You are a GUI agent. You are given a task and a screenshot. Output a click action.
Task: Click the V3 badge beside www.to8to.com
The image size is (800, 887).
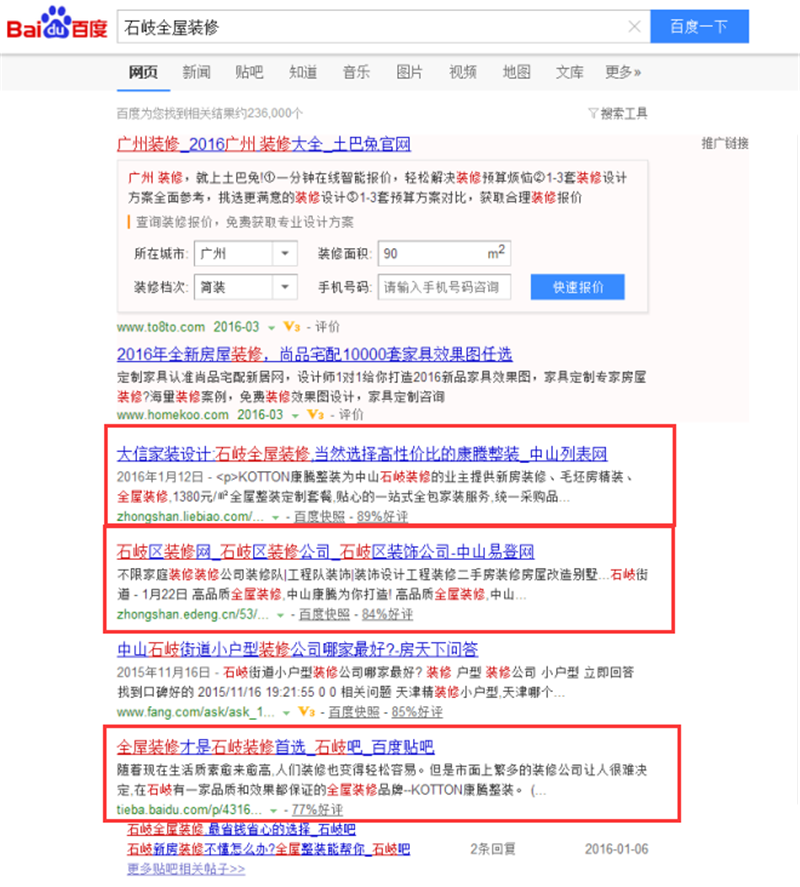pos(292,326)
